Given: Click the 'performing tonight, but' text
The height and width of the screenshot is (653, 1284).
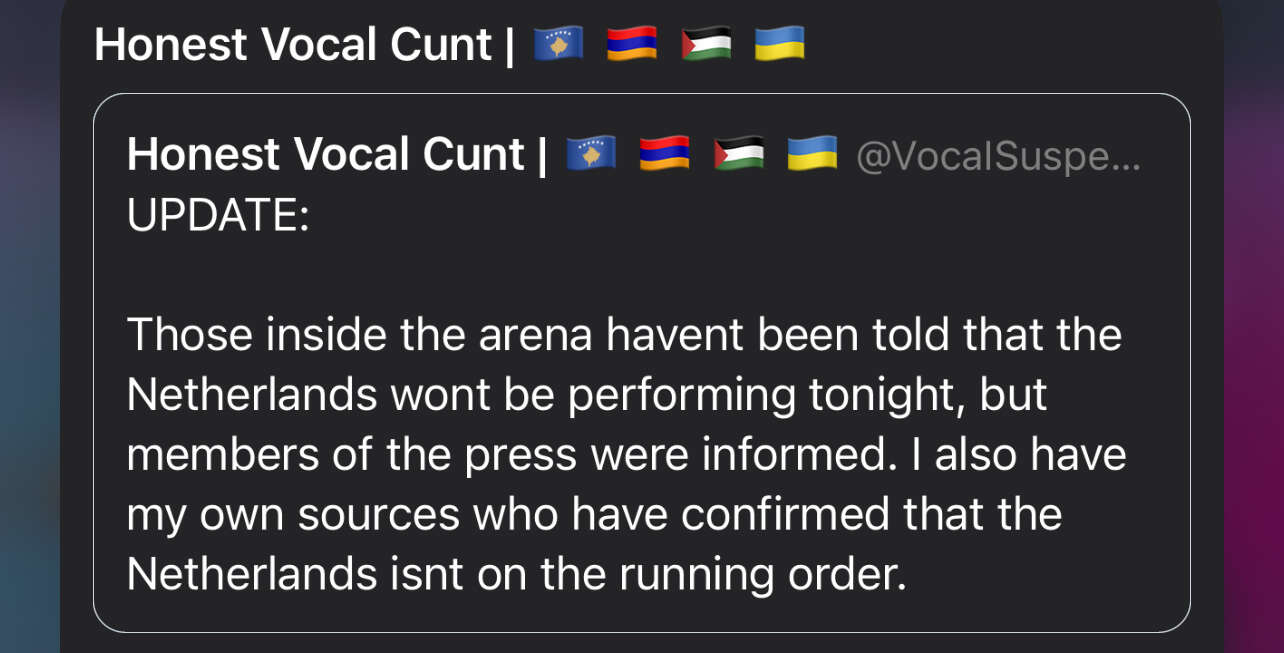Looking at the screenshot, I should point(807,396).
